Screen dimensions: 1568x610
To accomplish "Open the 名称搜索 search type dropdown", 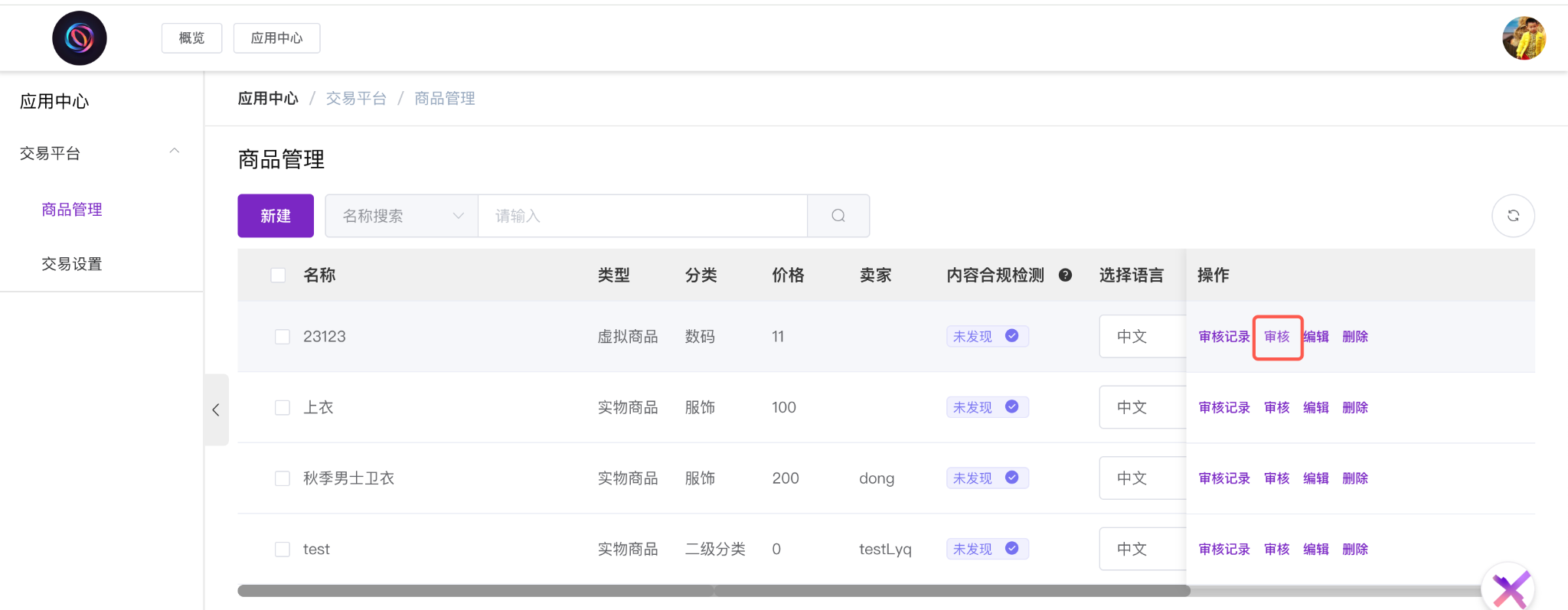I will [402, 216].
